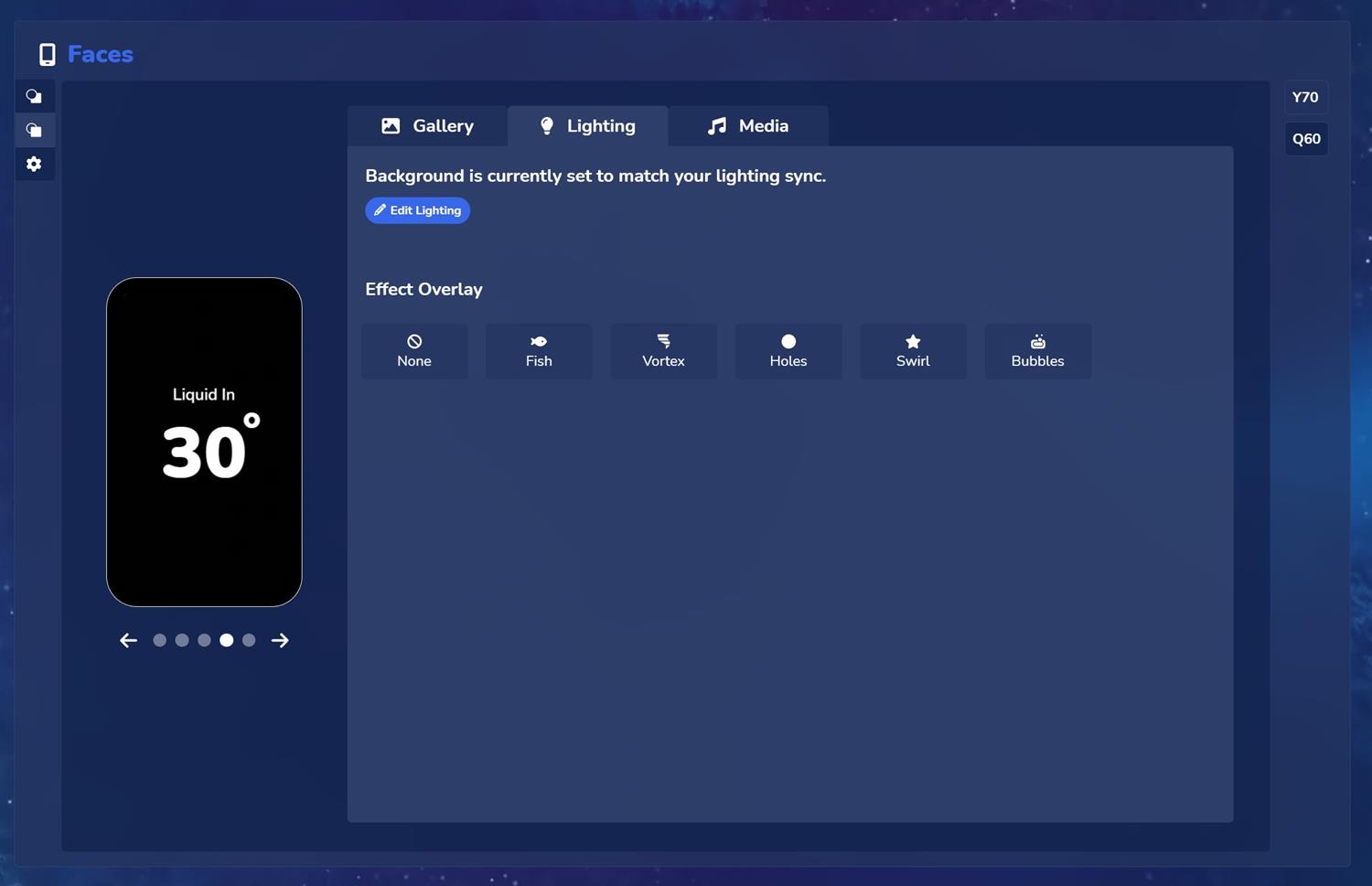The image size is (1372, 886).
Task: Open settings via the gear icon
Action: click(35, 164)
